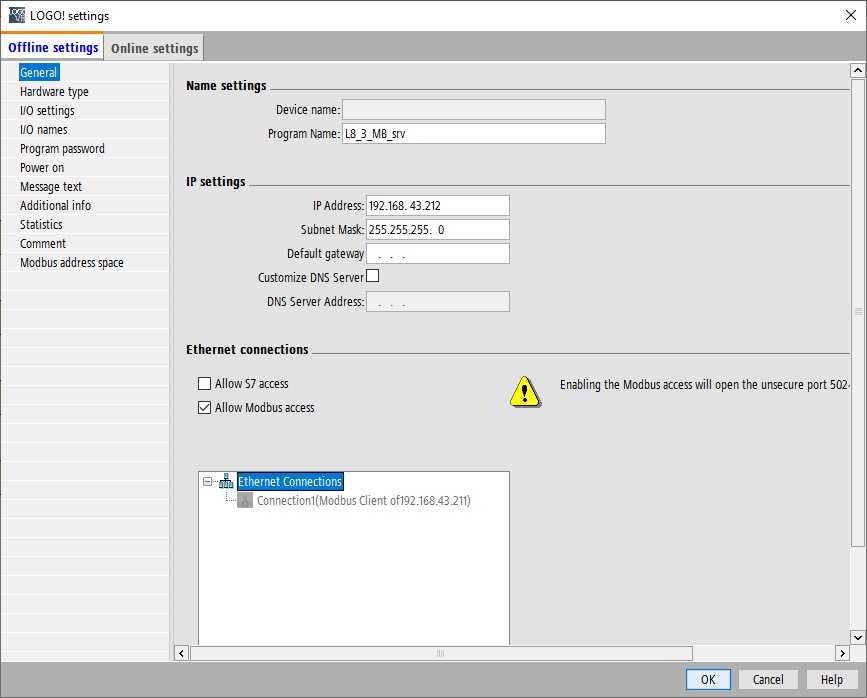
Task: Collapse the Ethernet Connections tree node
Action: coord(207,482)
